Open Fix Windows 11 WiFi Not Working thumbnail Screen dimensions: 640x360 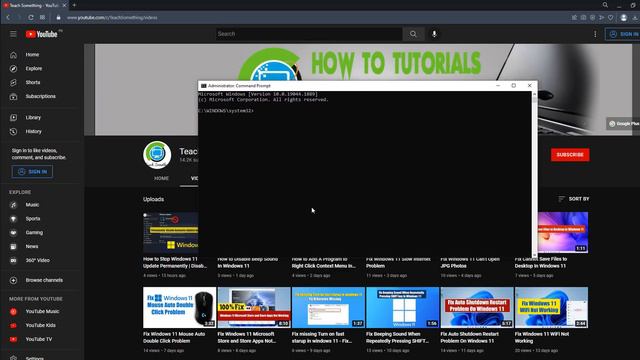(551, 307)
